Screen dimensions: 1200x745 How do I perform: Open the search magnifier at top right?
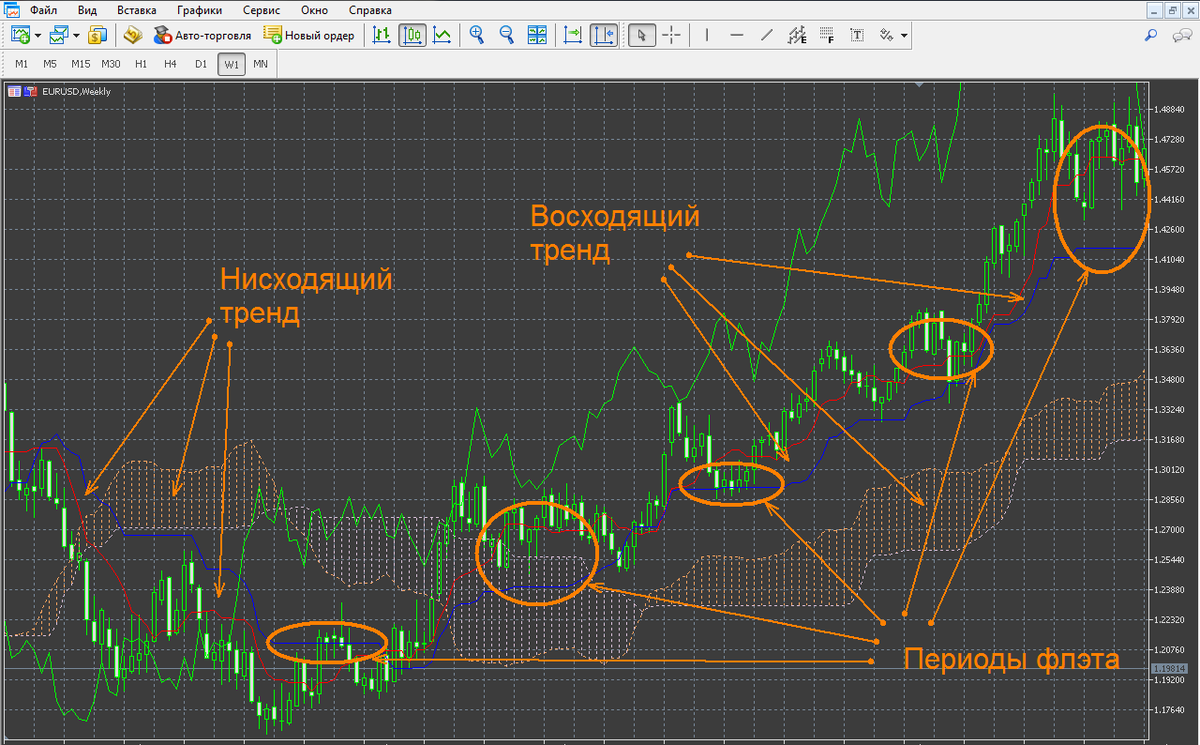1151,35
